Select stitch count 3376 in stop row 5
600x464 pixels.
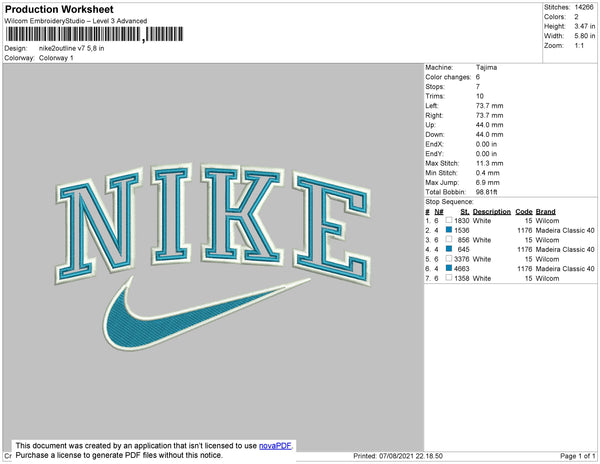[461, 259]
